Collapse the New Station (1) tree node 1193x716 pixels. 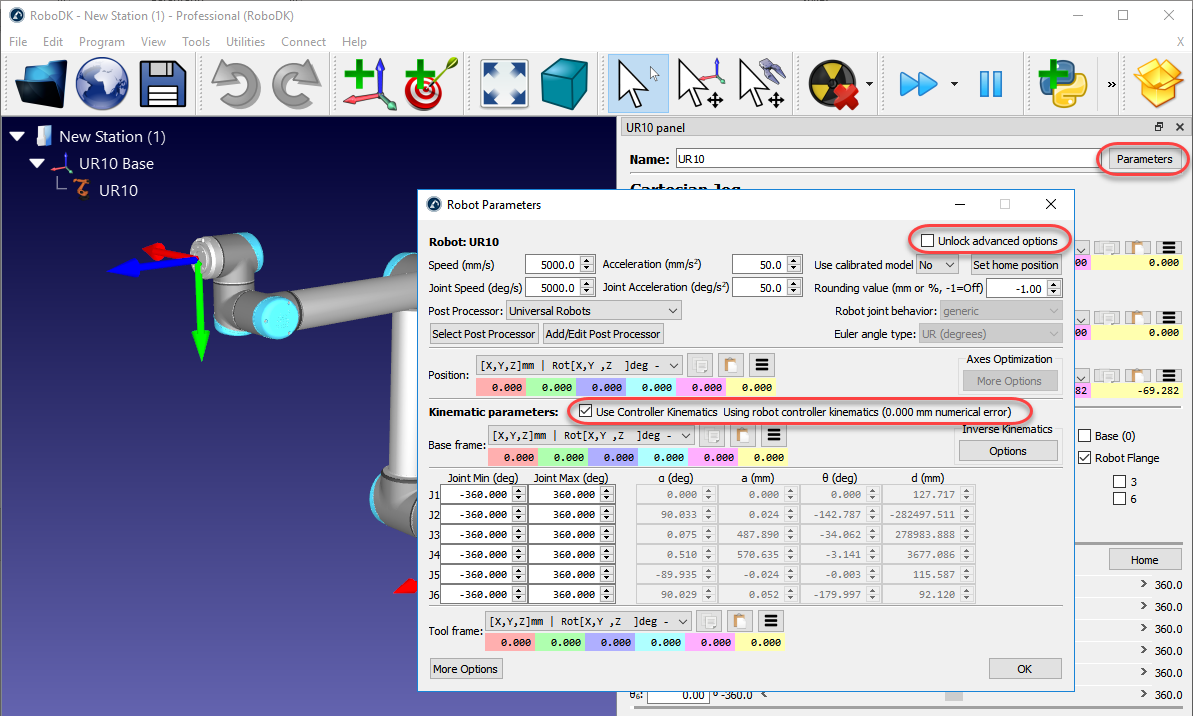click(18, 137)
